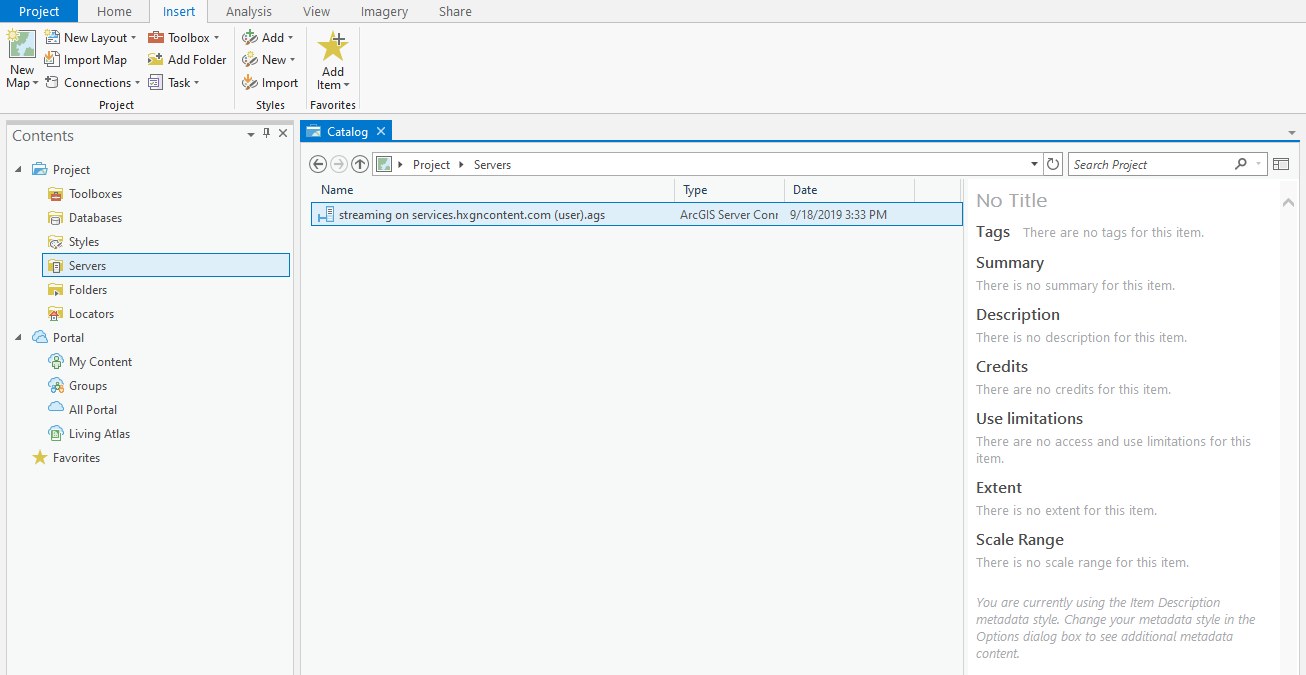Toggle the details panel icon right of search
Screen dimensions: 1306x675
click(1281, 164)
